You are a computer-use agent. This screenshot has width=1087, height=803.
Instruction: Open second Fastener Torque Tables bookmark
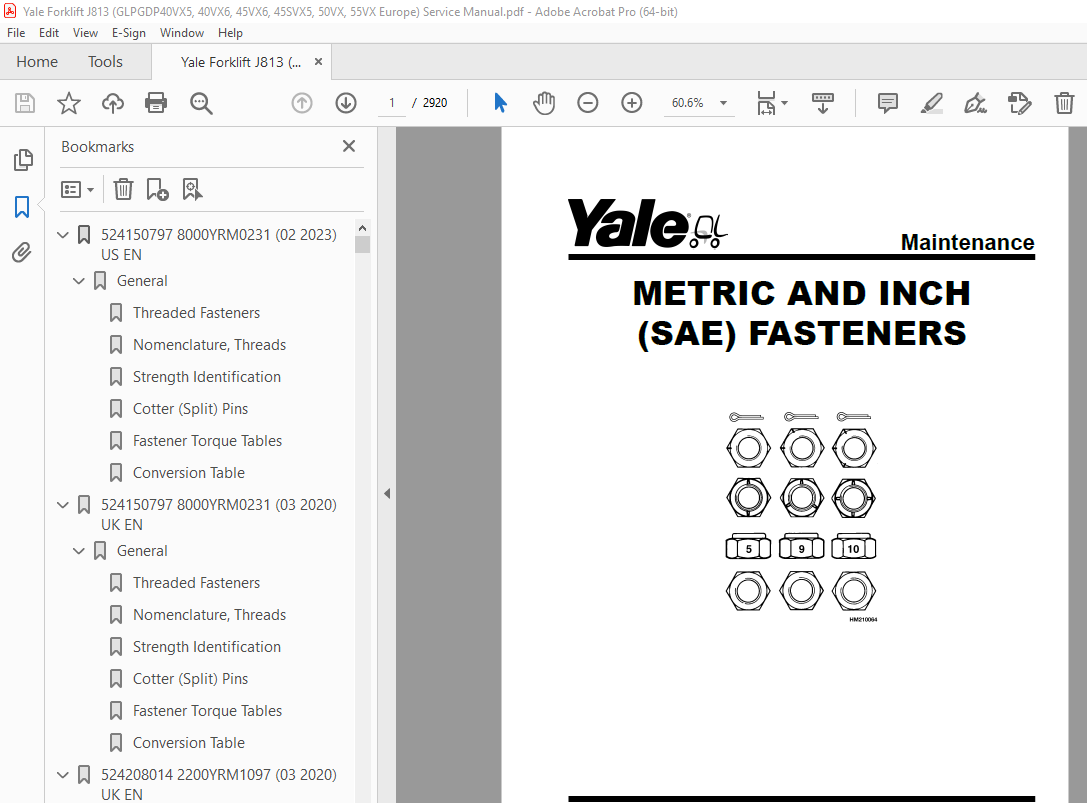[207, 710]
